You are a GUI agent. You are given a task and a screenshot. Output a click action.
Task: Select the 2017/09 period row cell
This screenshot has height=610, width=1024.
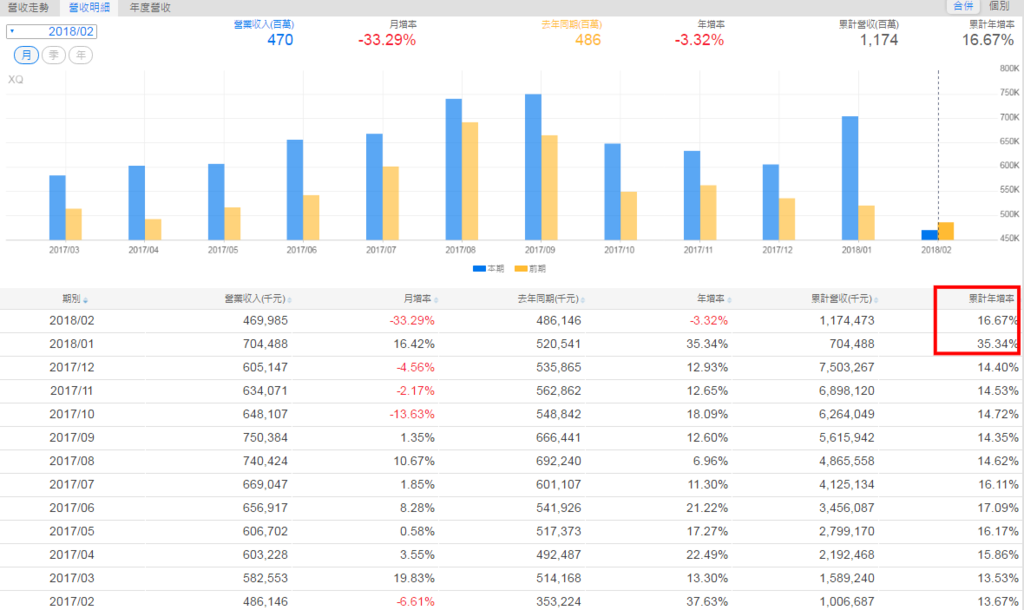[72, 438]
